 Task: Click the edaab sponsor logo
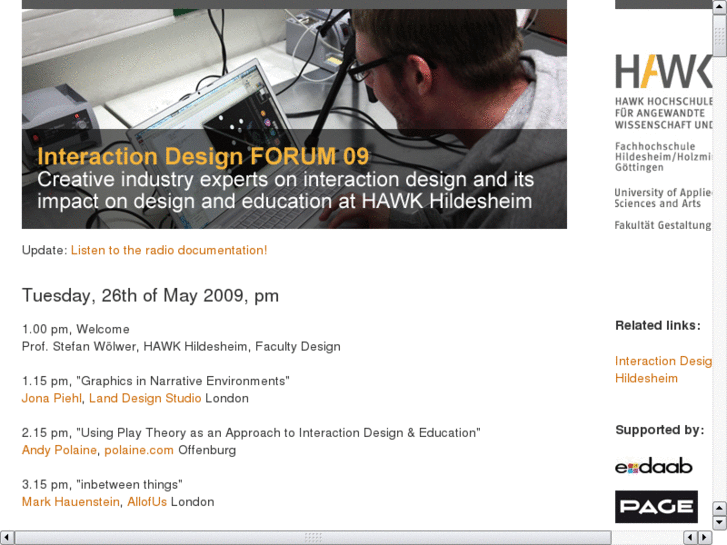(x=654, y=466)
